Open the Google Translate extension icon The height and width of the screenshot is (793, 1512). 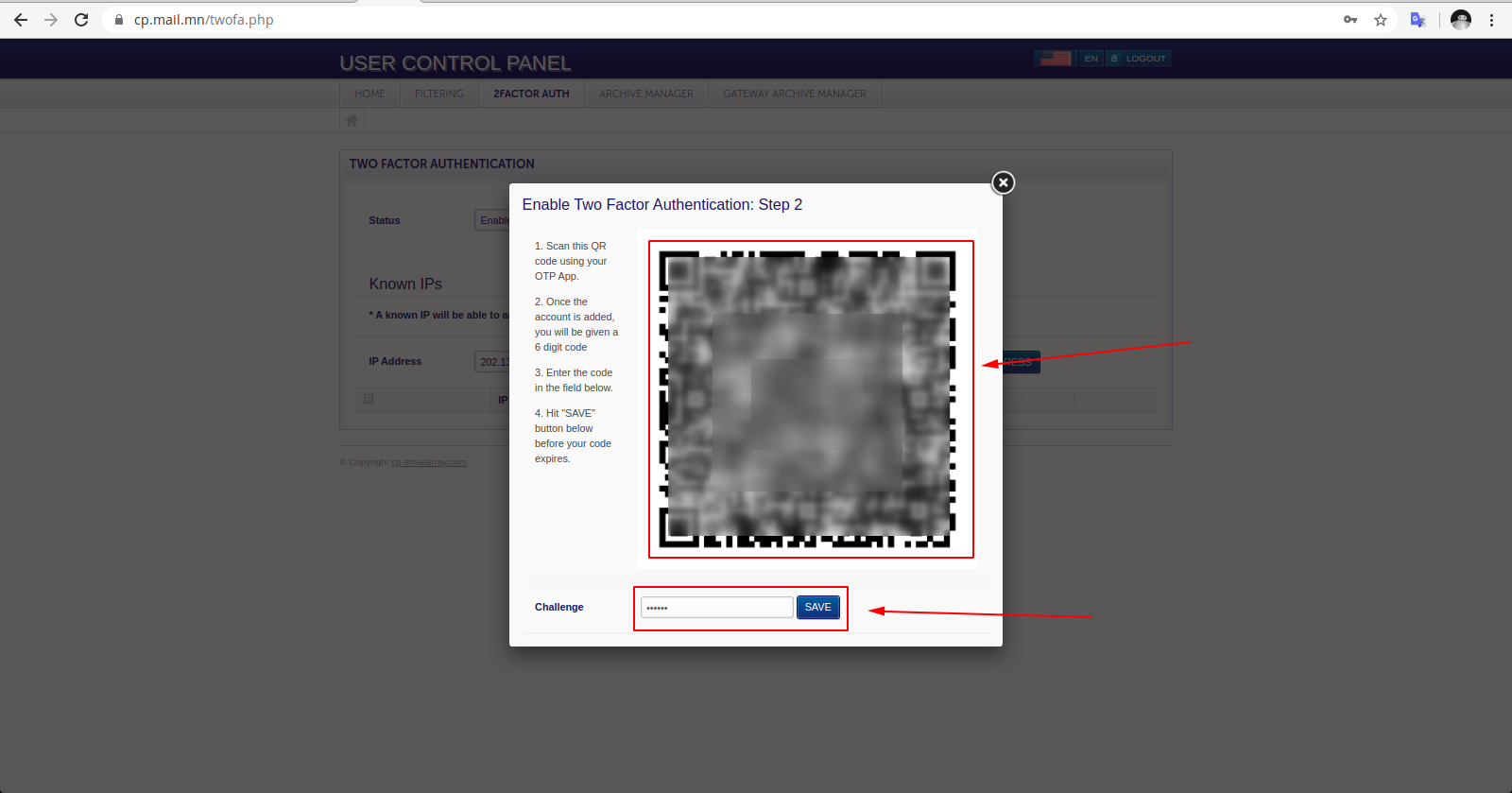[x=1417, y=20]
